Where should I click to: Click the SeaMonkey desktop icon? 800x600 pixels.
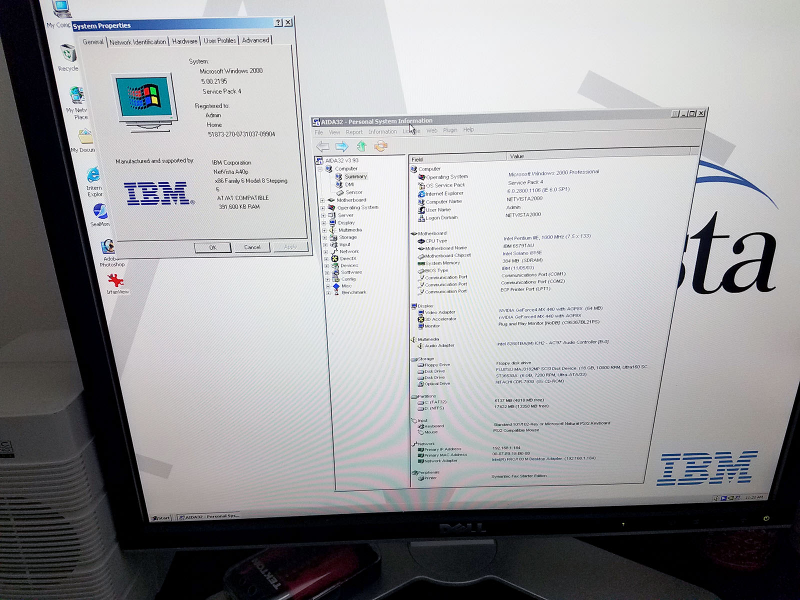tap(101, 211)
